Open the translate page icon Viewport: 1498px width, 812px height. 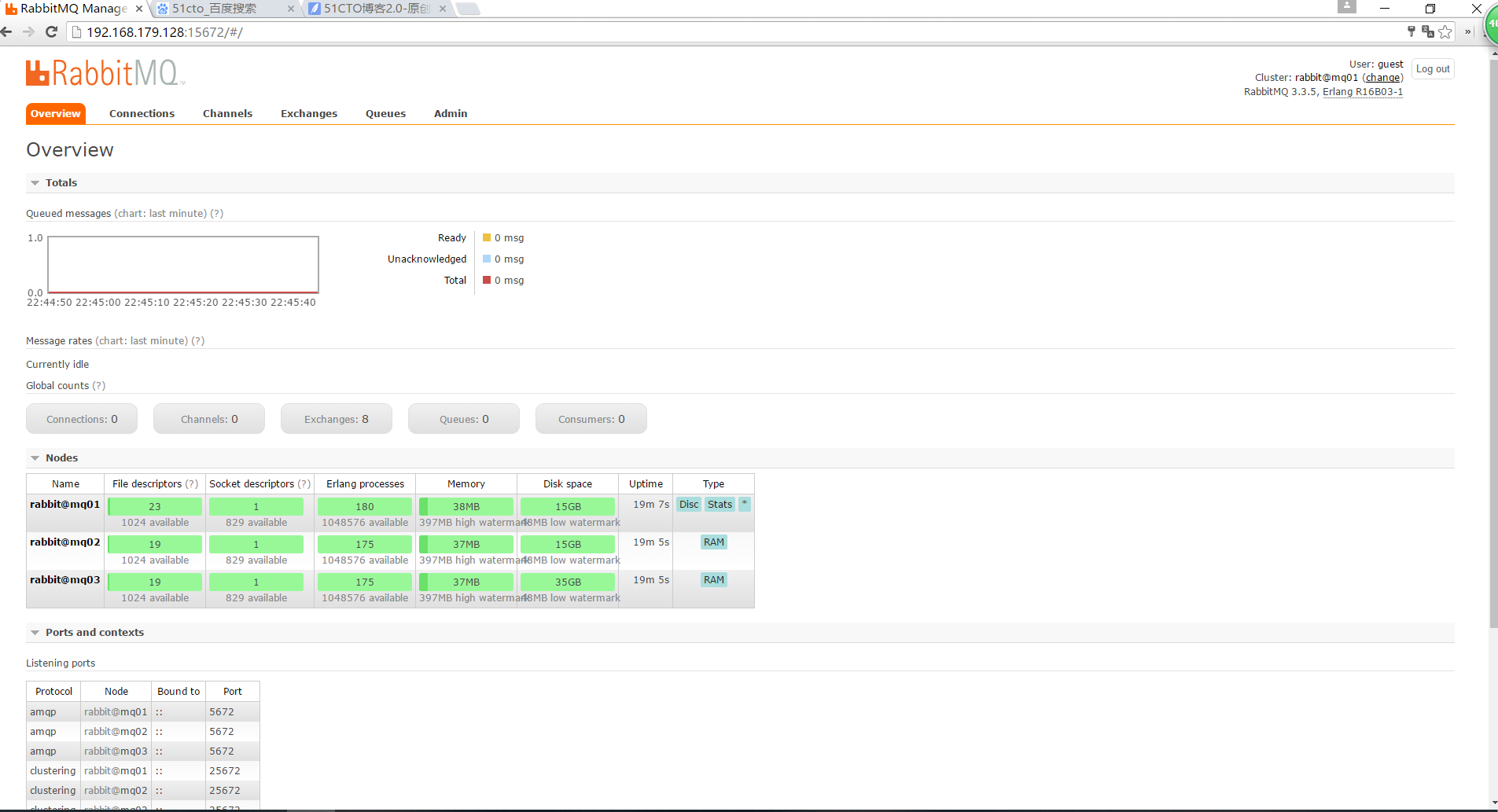1428,31
